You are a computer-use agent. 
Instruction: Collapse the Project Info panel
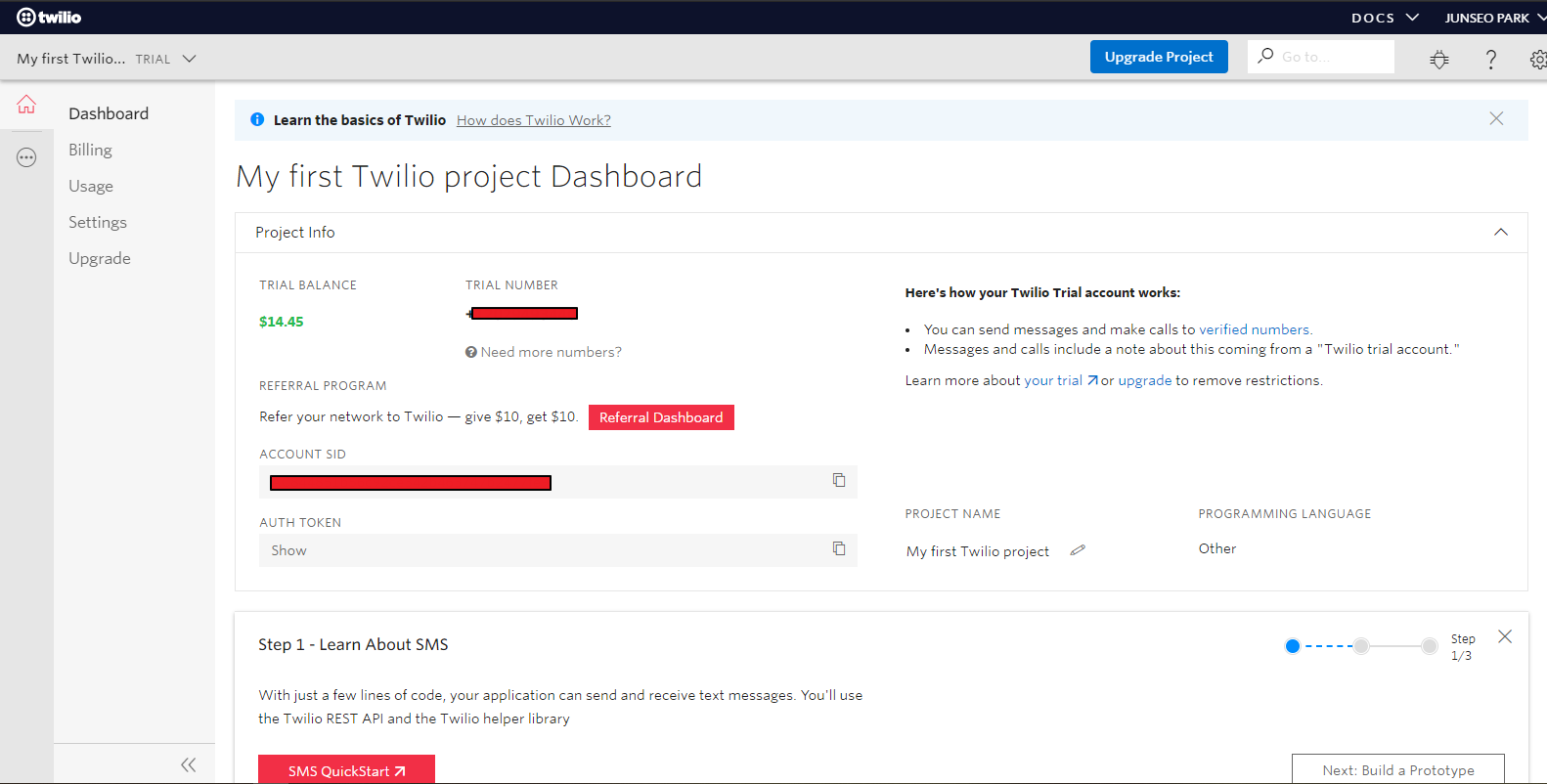click(1501, 232)
